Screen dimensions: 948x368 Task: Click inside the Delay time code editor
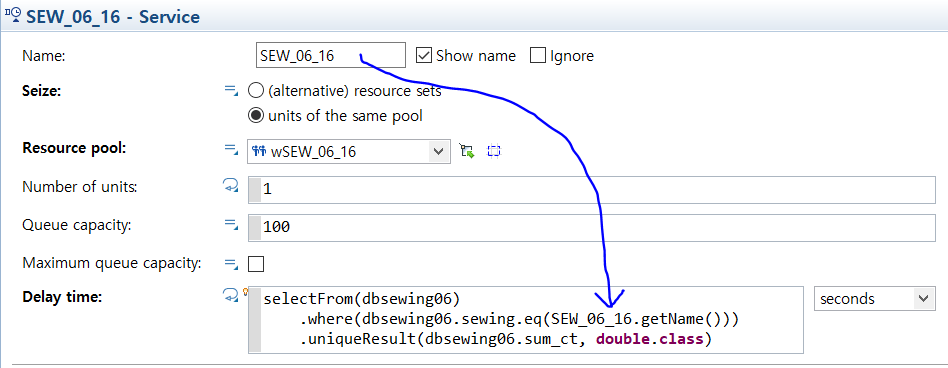[526, 320]
